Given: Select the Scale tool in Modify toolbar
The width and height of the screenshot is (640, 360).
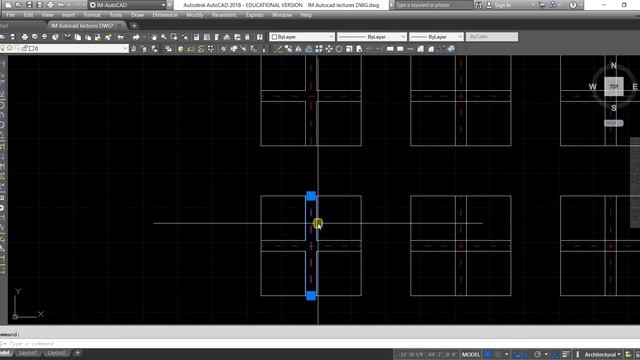Looking at the screenshot, I should click(349, 49).
